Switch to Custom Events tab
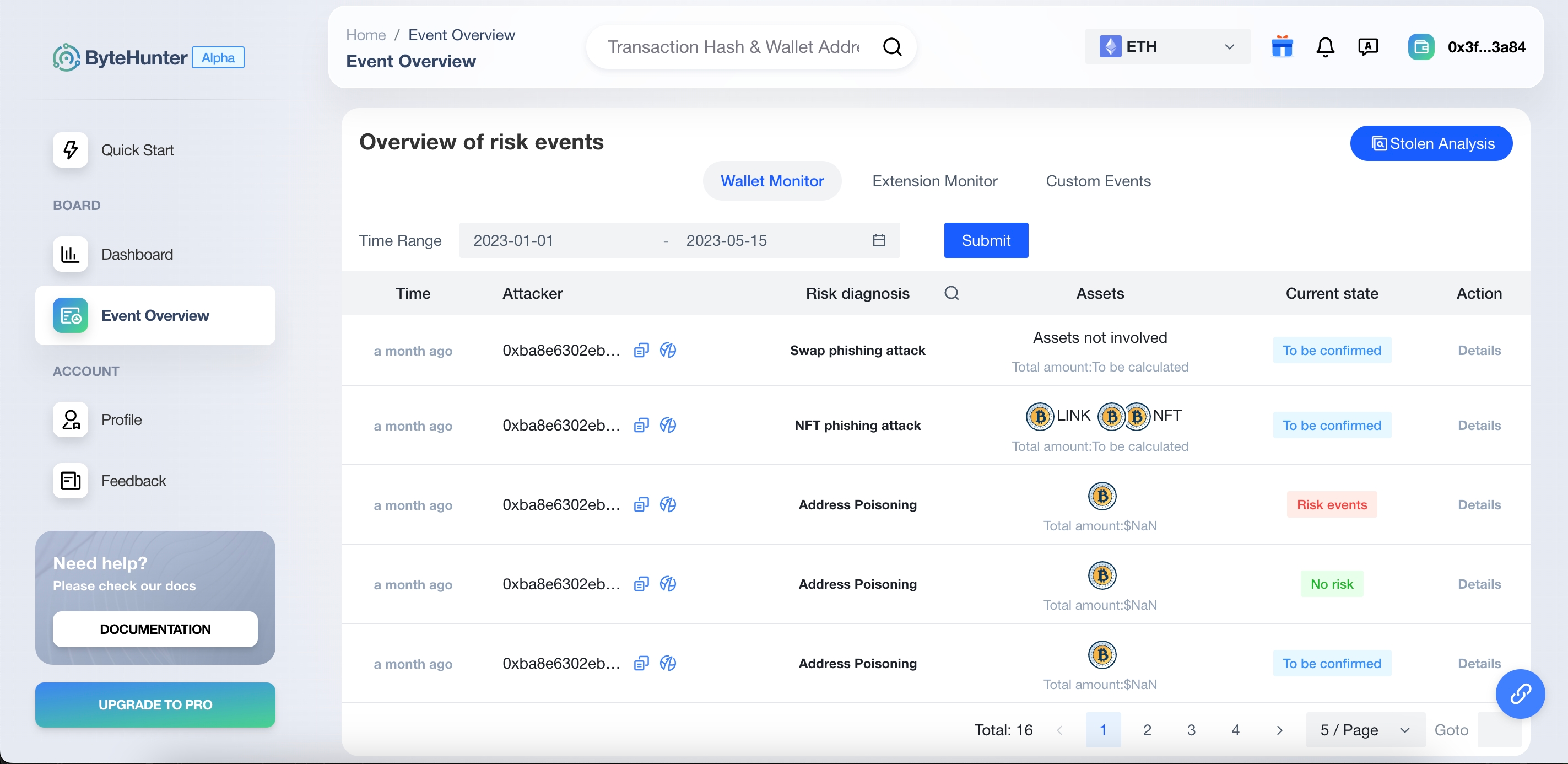 (1098, 181)
